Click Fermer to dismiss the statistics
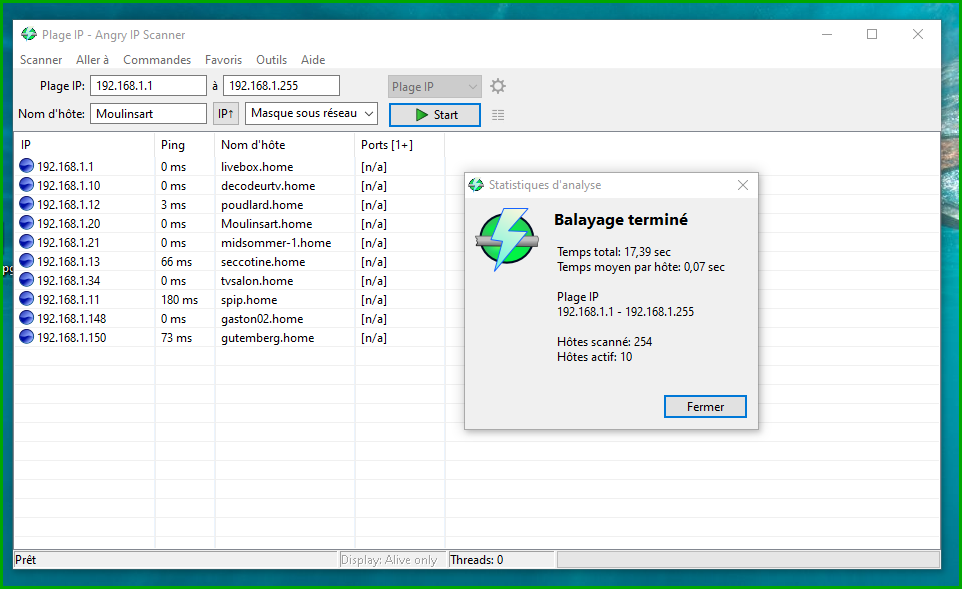Image resolution: width=962 pixels, height=589 pixels. [x=705, y=407]
